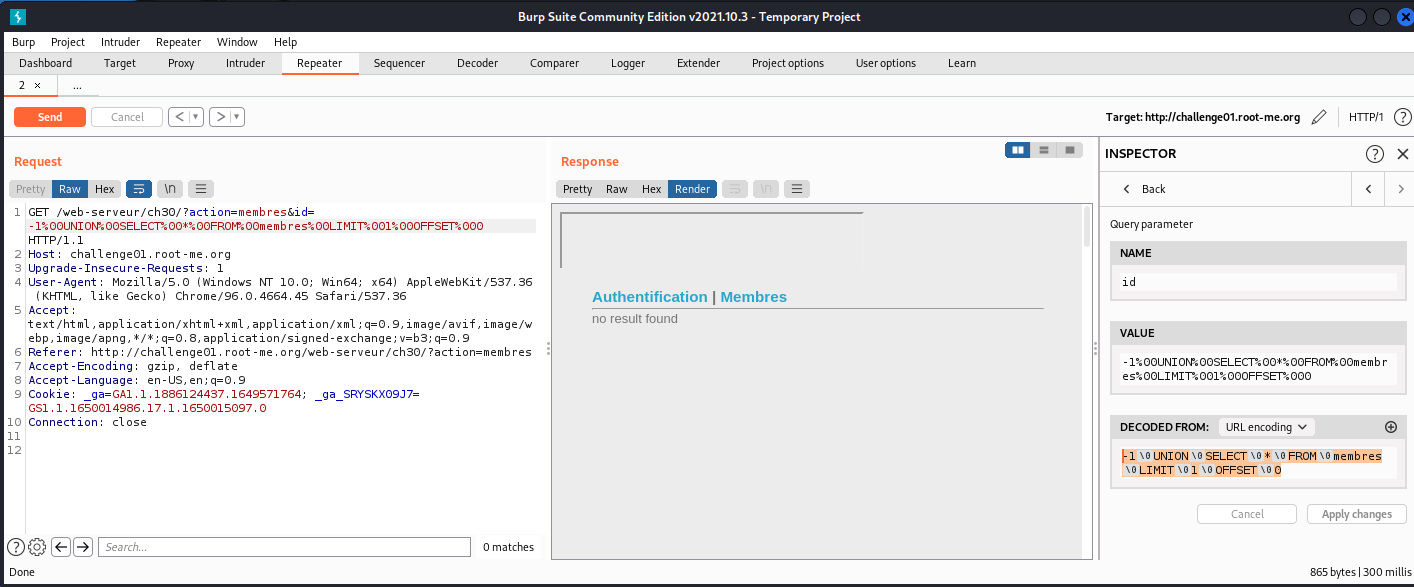Open request editor hamburger options menu
1414x587 pixels.
202,189
